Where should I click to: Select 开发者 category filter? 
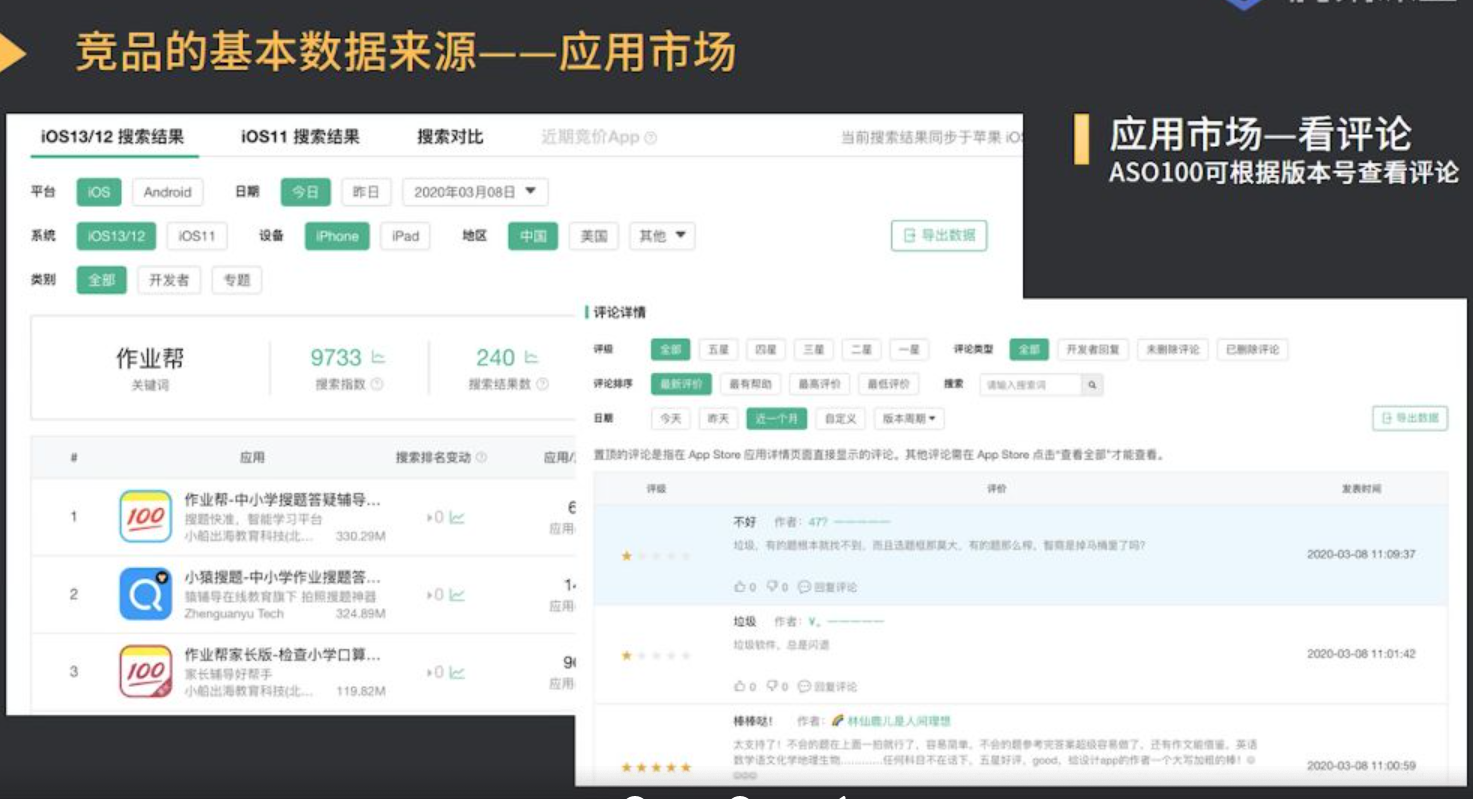[x=169, y=280]
